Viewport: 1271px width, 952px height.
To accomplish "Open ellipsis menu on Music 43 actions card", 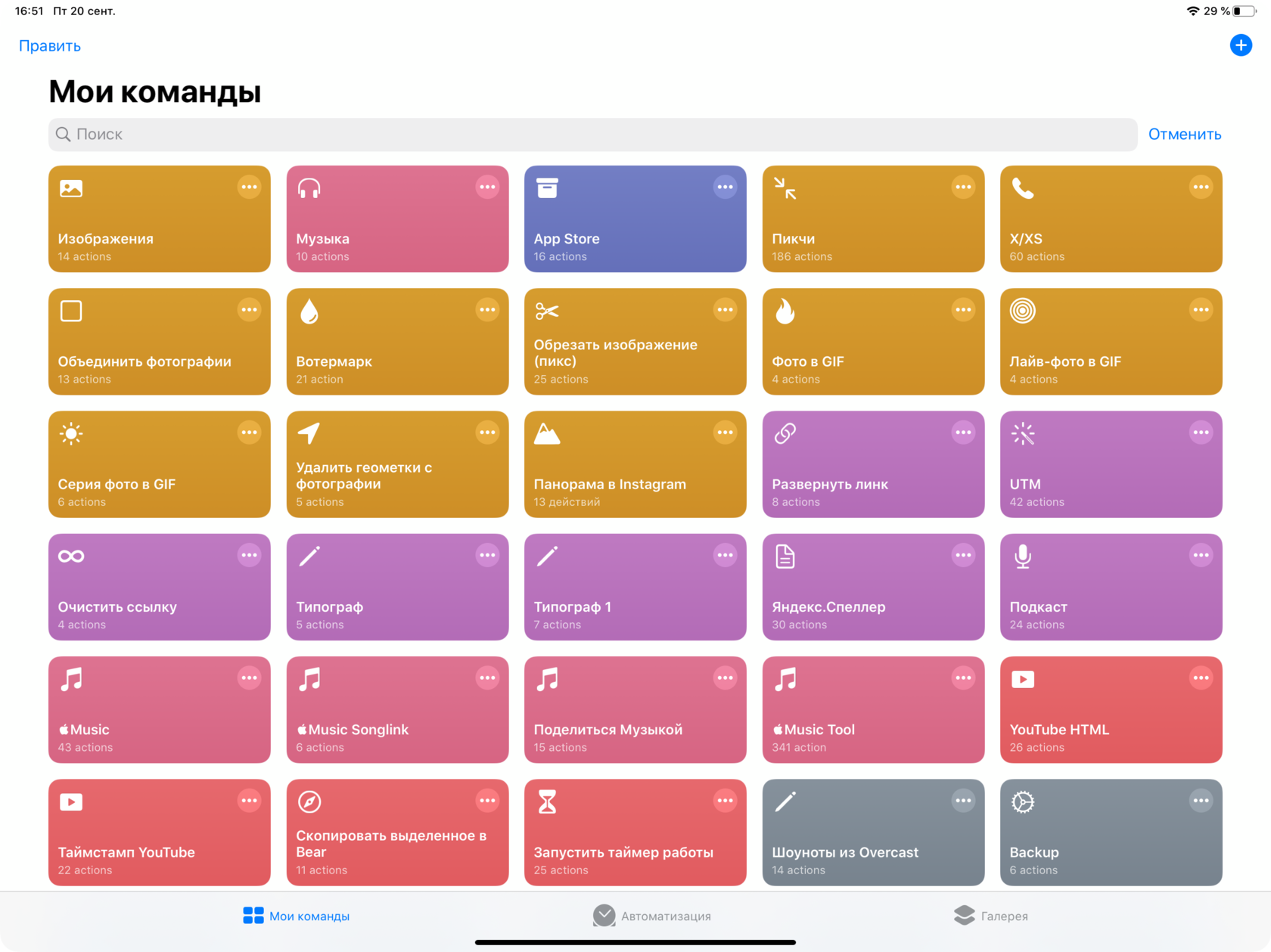I will 249,678.
